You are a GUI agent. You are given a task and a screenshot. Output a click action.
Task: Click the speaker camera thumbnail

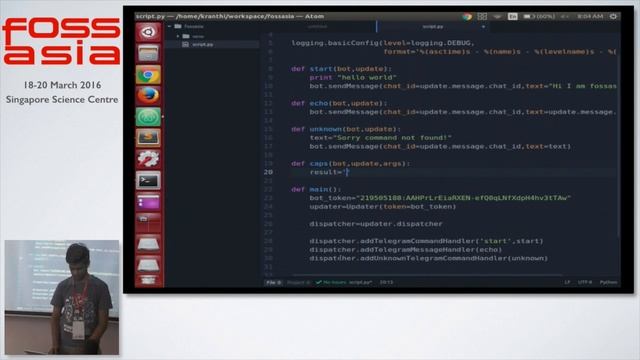(x=62, y=297)
